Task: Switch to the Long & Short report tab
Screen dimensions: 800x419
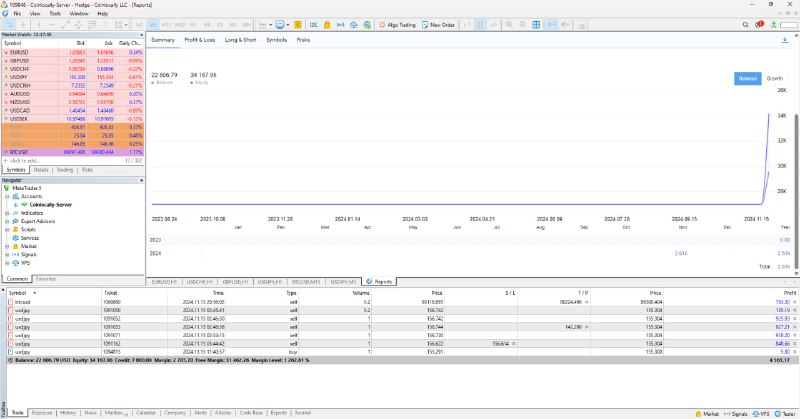Action: coord(240,40)
